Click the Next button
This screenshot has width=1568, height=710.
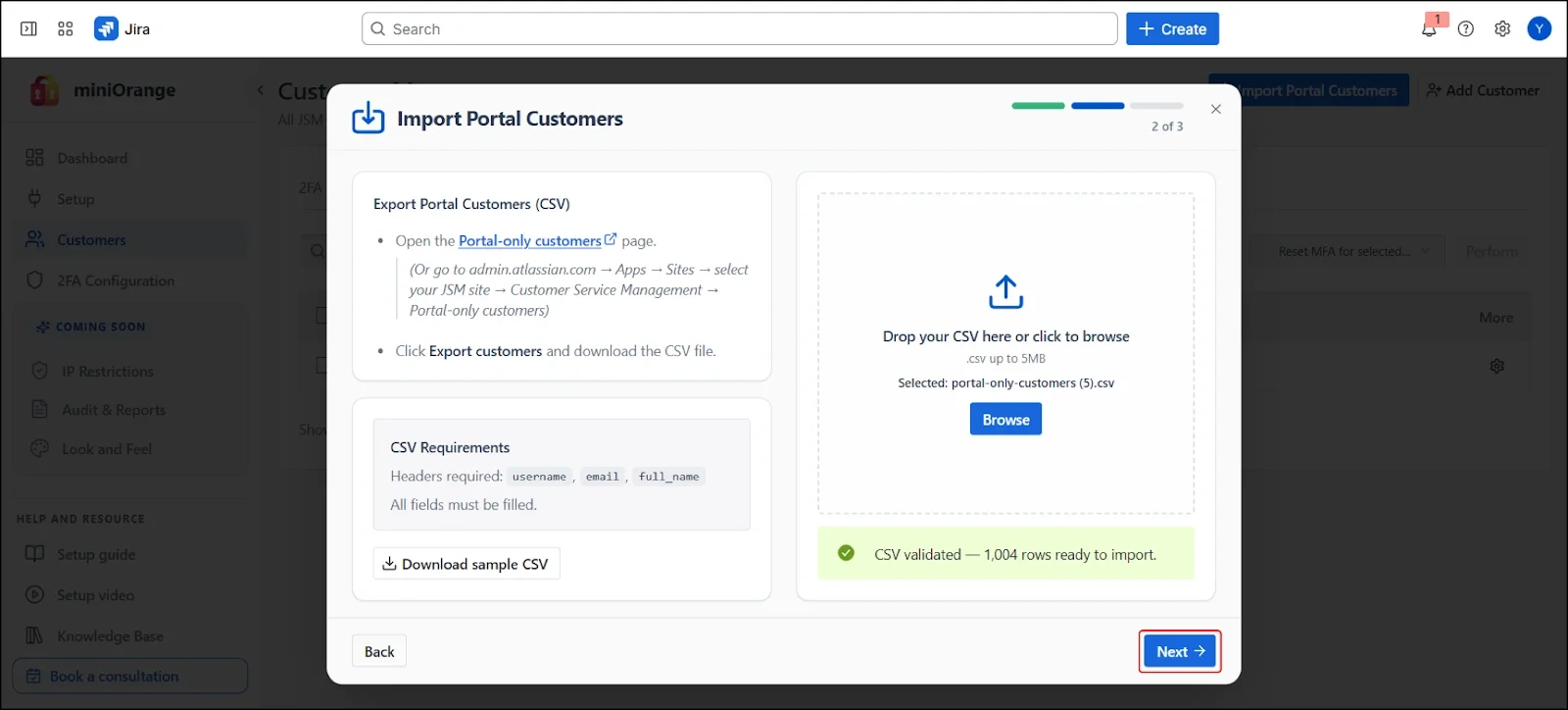[1180, 651]
